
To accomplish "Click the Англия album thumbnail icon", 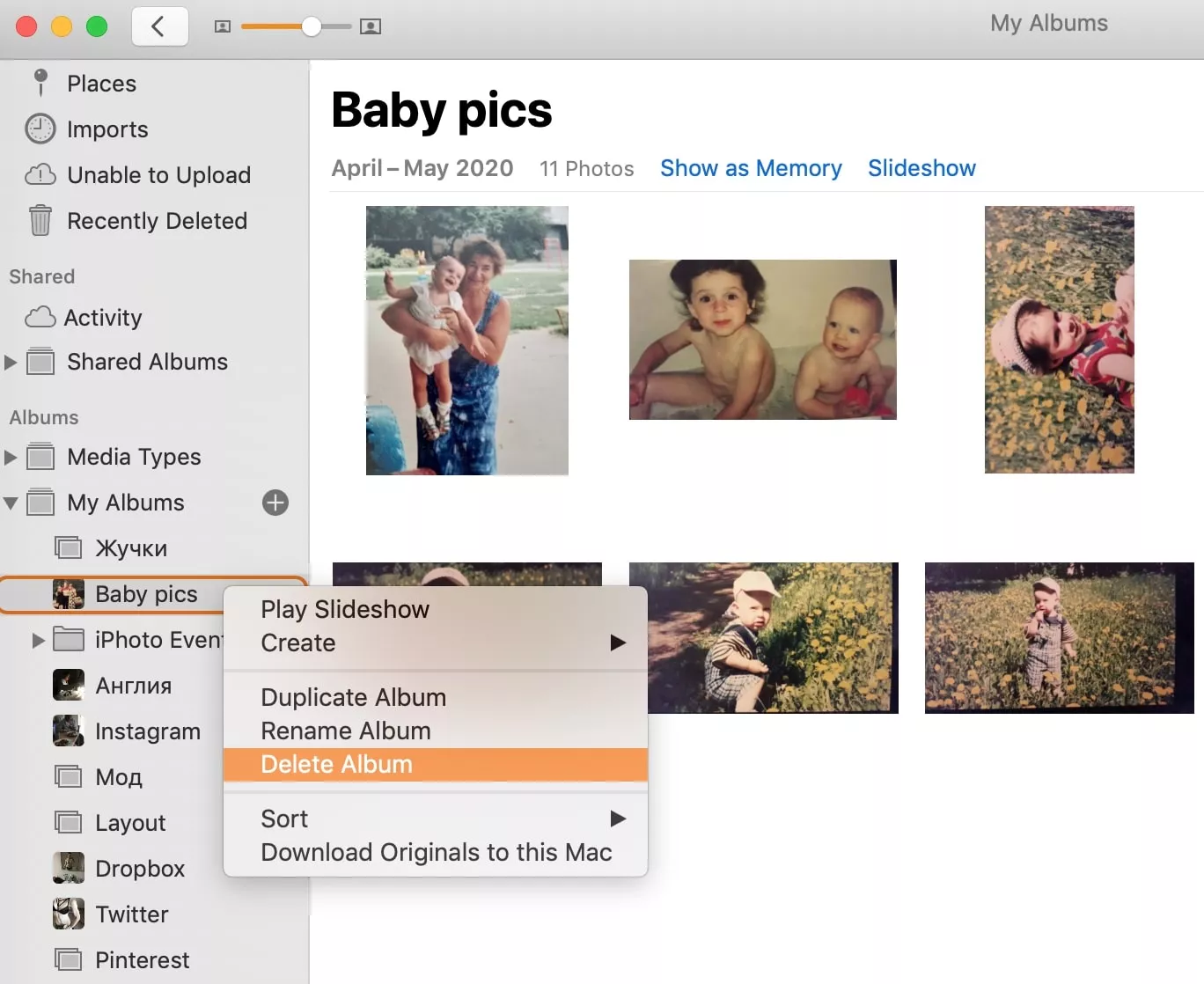I will click(x=69, y=685).
